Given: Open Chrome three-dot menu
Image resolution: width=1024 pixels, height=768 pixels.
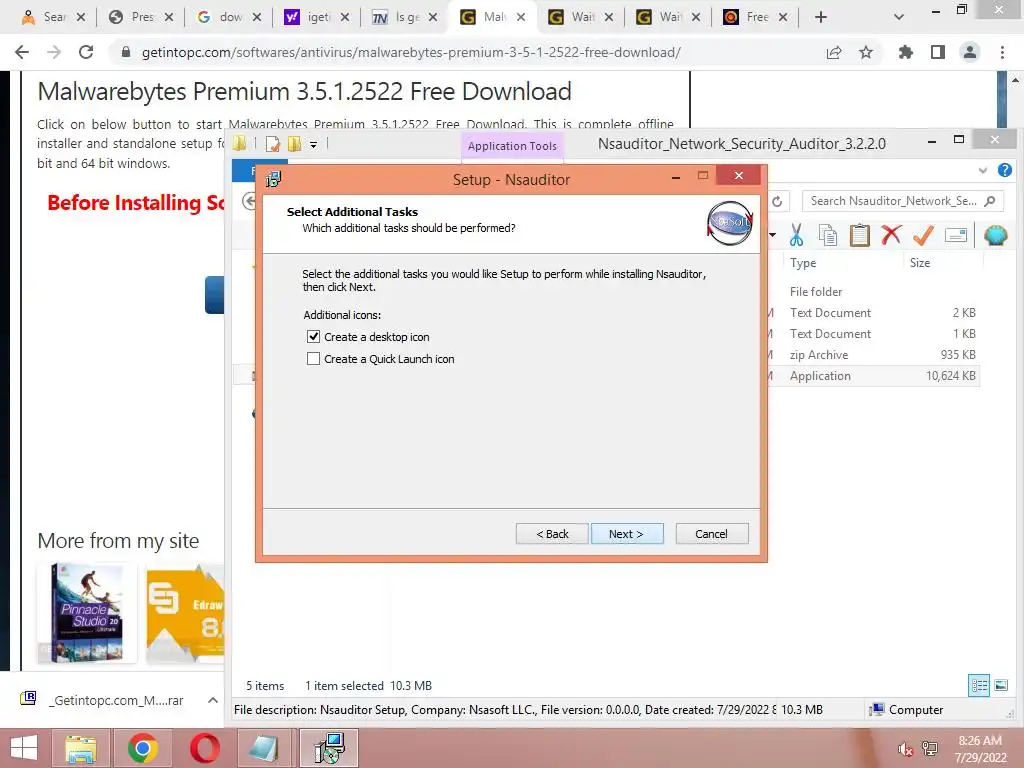Looking at the screenshot, I should [1002, 52].
